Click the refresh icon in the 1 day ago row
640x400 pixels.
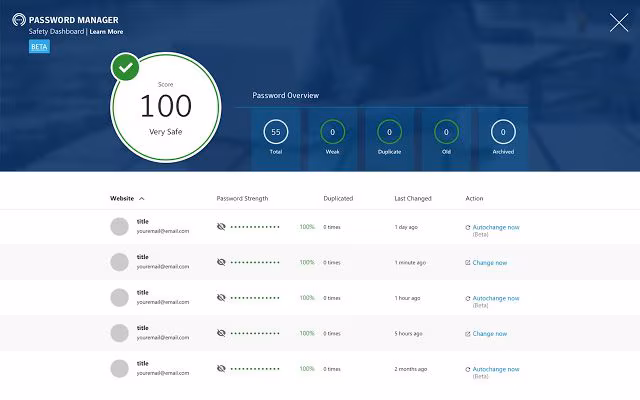click(x=468, y=228)
